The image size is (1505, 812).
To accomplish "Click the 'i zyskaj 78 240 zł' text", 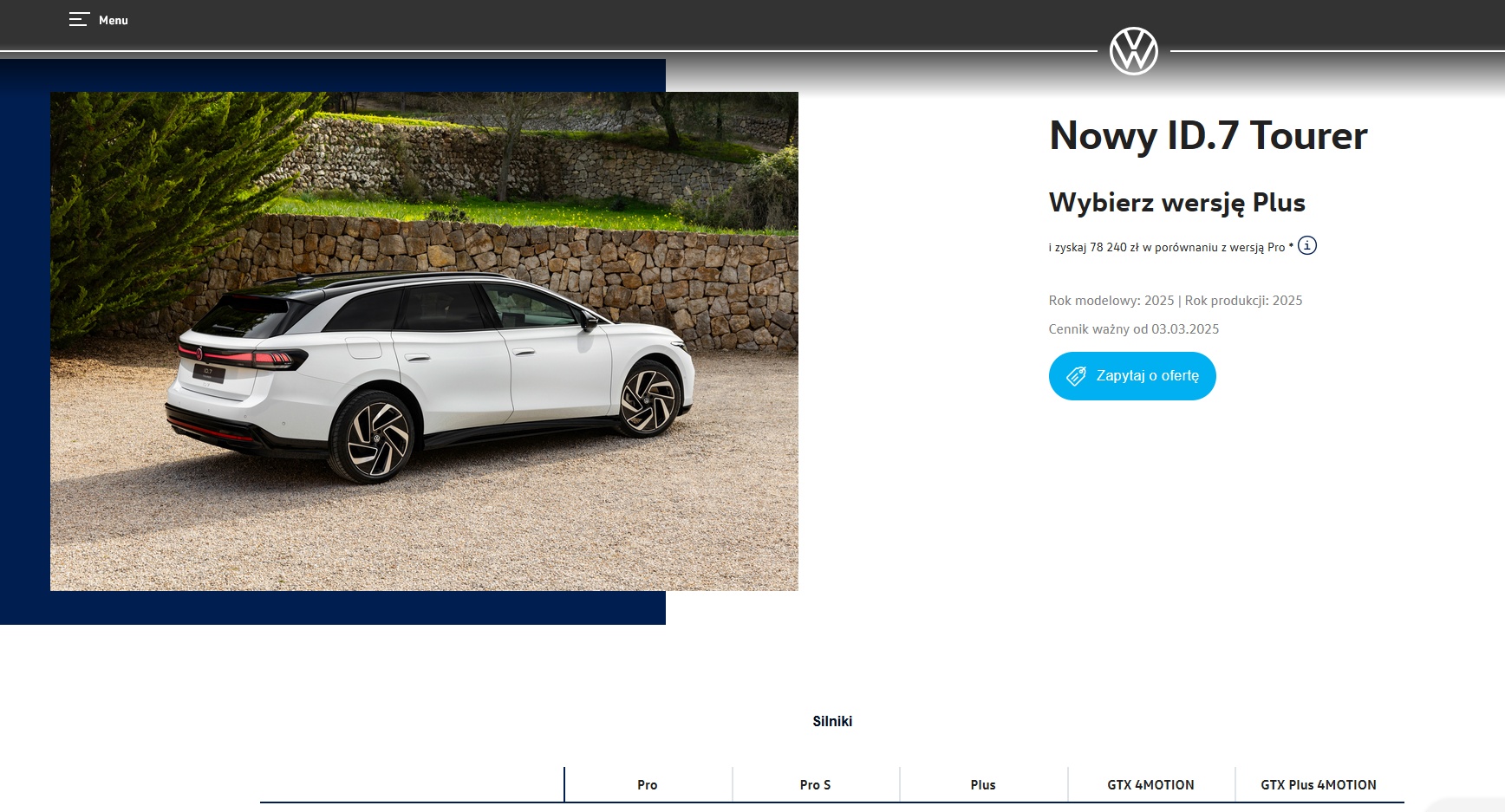I will 1094,248.
